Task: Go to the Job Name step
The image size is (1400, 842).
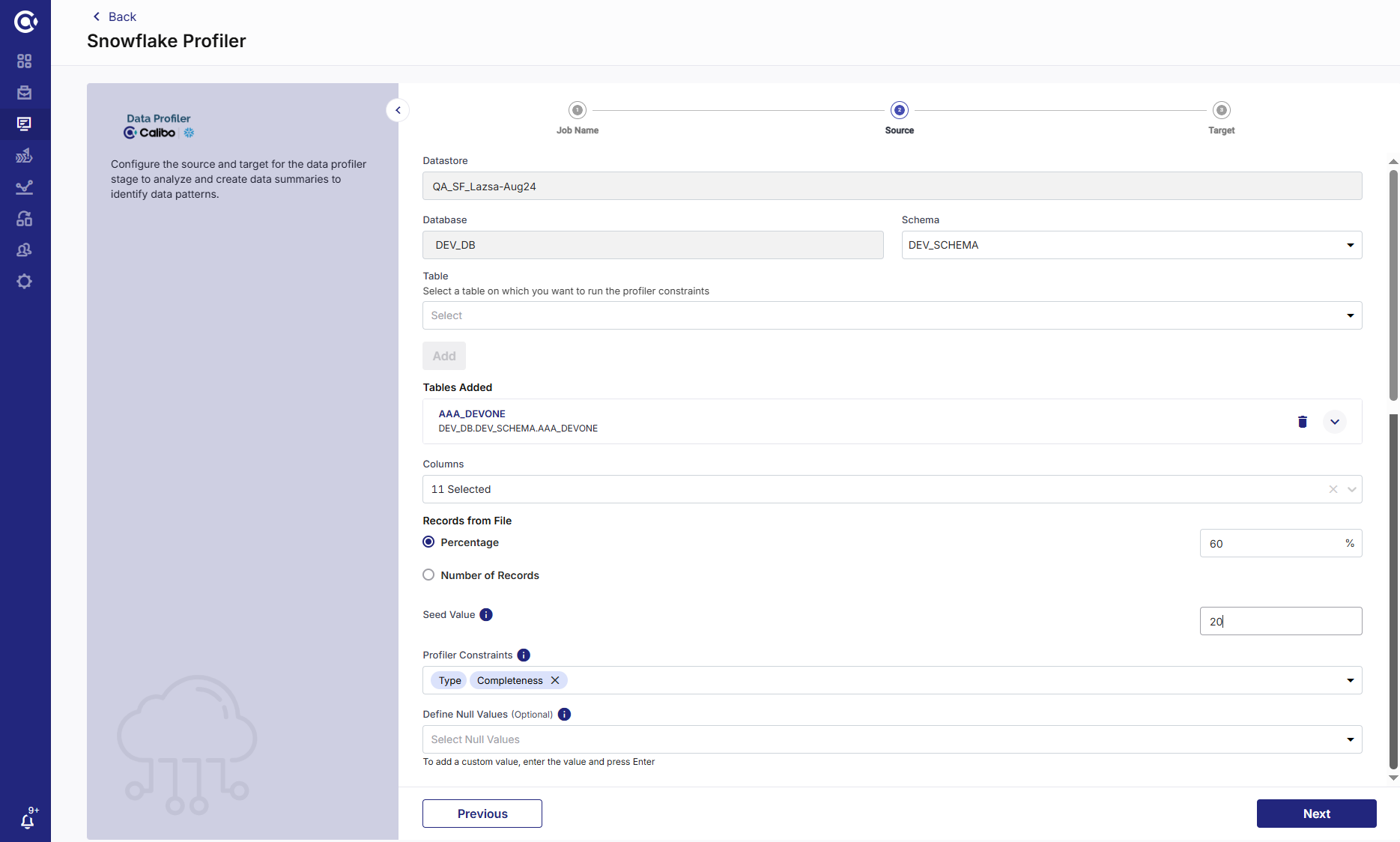Action: 577,111
